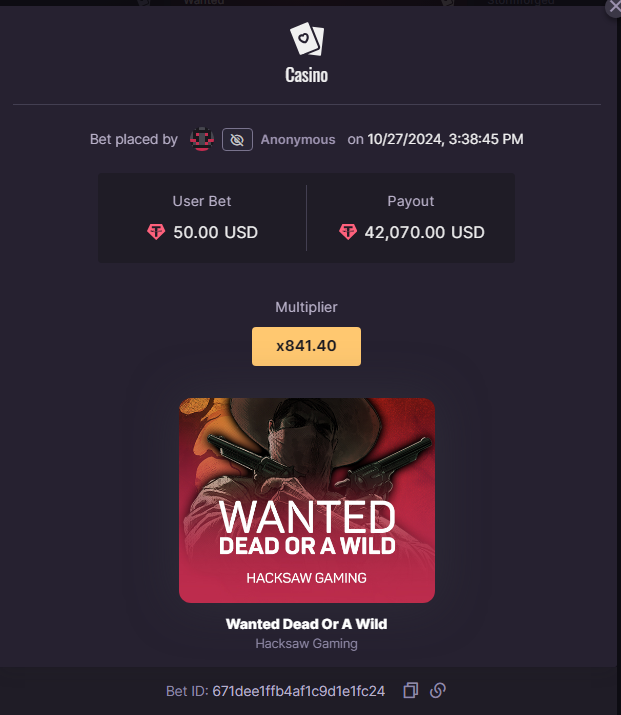Copy the Bet ID with copy icon
The image size is (621, 715).
click(x=410, y=690)
